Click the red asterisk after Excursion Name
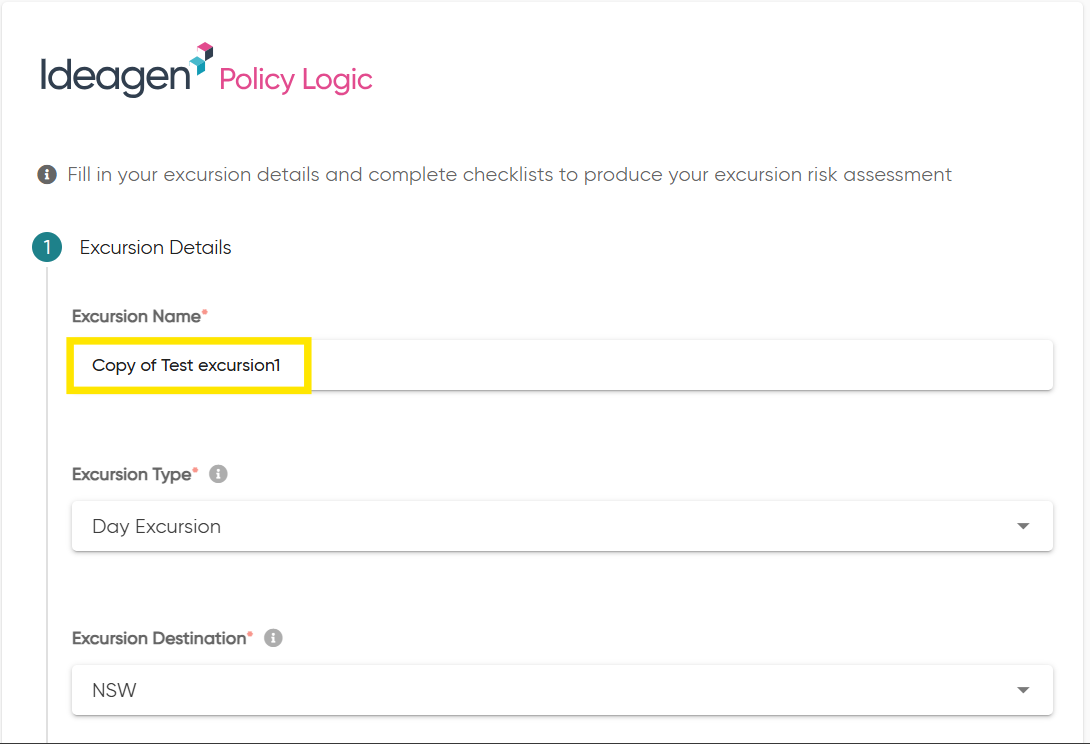Screen dimensions: 1090x744 pyautogui.click(x=204, y=312)
